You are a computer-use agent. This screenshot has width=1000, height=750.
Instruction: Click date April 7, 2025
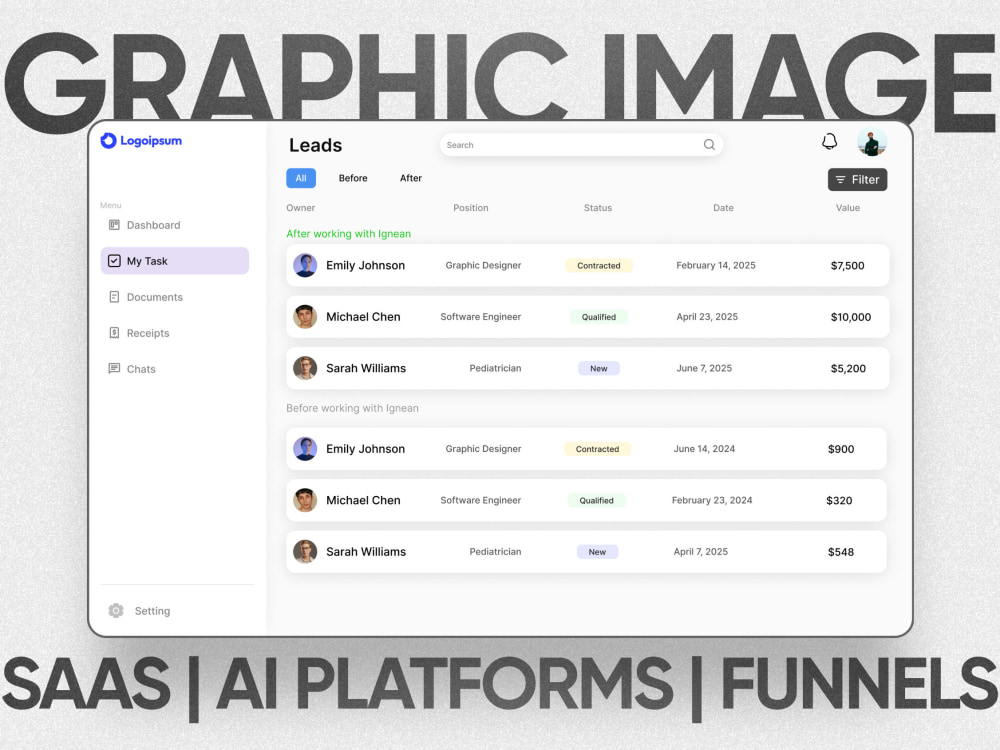coord(700,552)
